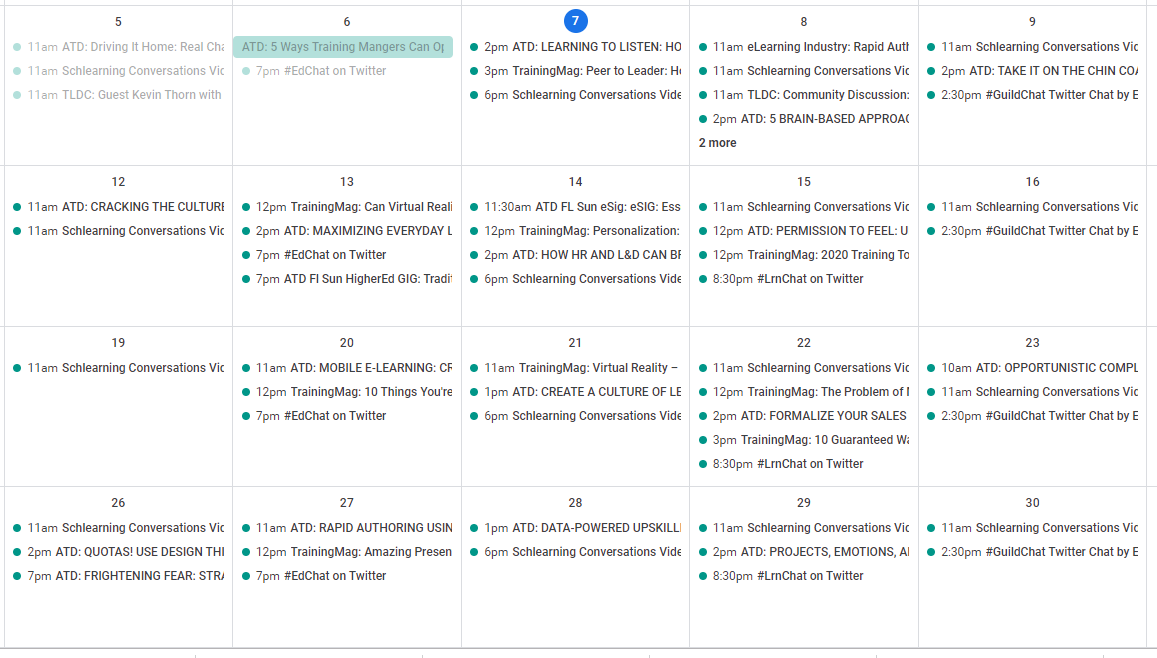This screenshot has height=658, width=1157.
Task: Select today's date 7
Action: pos(576,21)
